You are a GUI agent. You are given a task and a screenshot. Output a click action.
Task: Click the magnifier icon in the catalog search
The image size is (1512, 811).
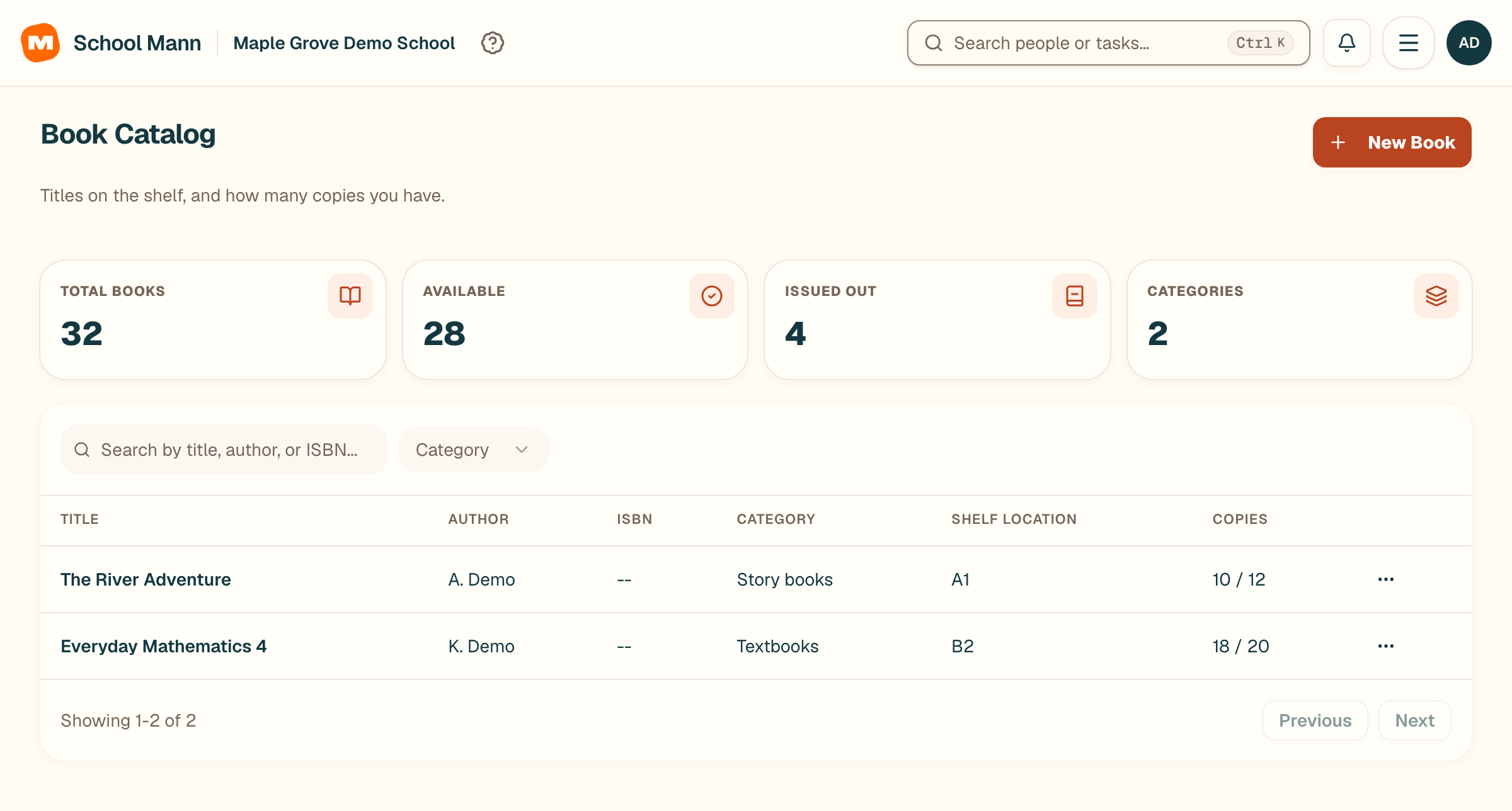[82, 450]
